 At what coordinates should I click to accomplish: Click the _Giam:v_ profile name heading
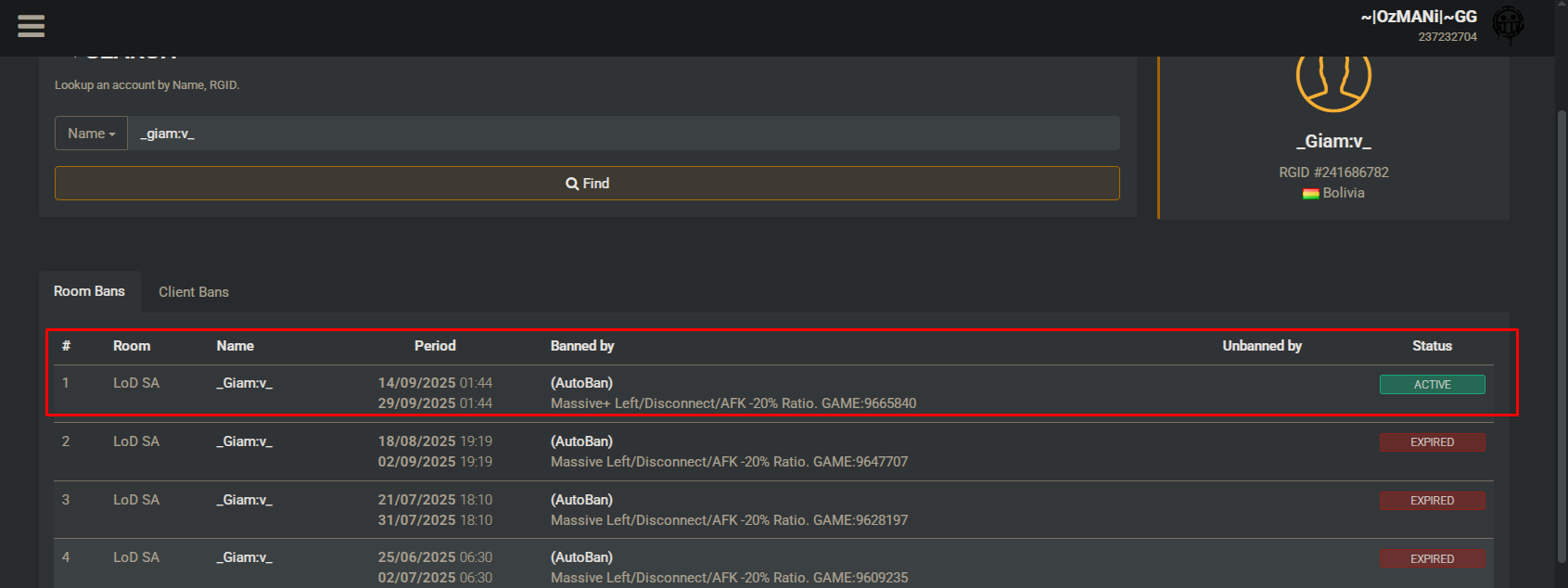coord(1333,141)
